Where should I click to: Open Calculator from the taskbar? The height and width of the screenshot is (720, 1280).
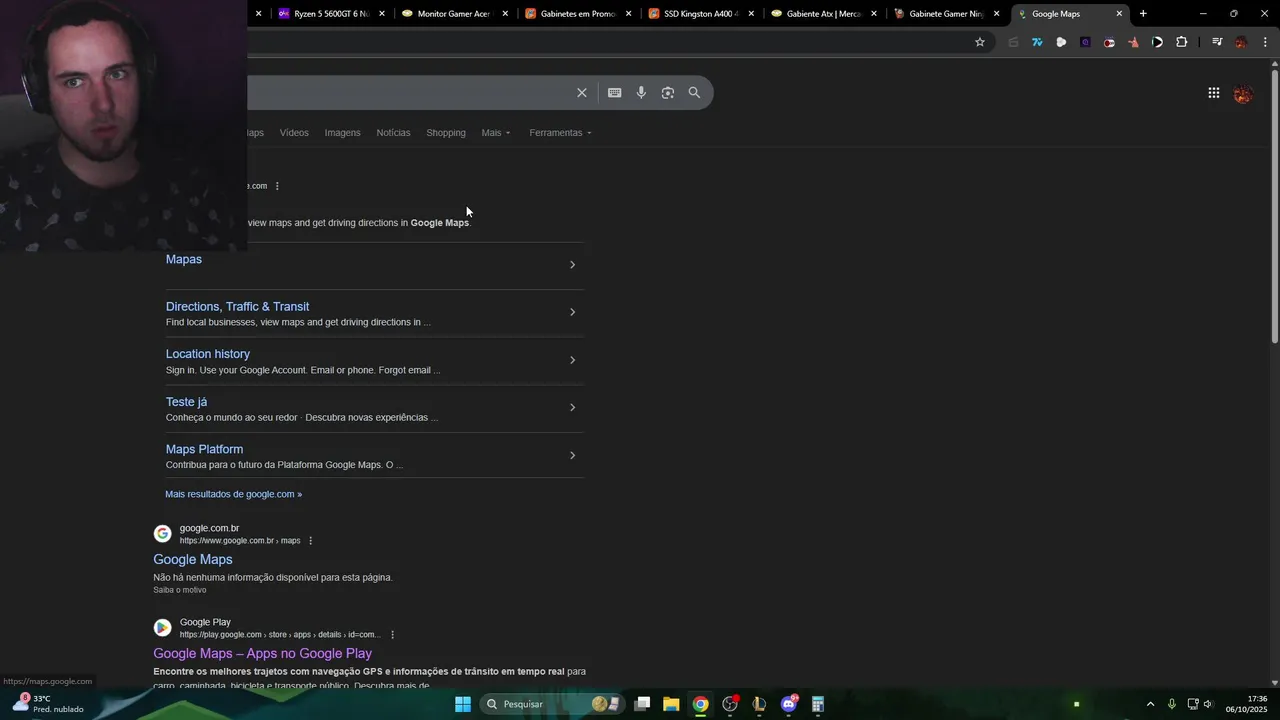[x=818, y=704]
